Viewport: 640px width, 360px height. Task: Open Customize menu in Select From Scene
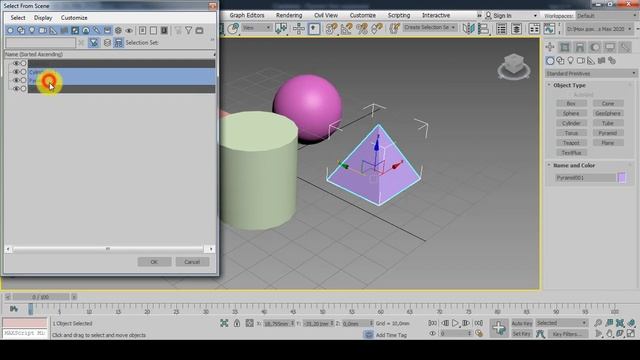pyautogui.click(x=74, y=18)
